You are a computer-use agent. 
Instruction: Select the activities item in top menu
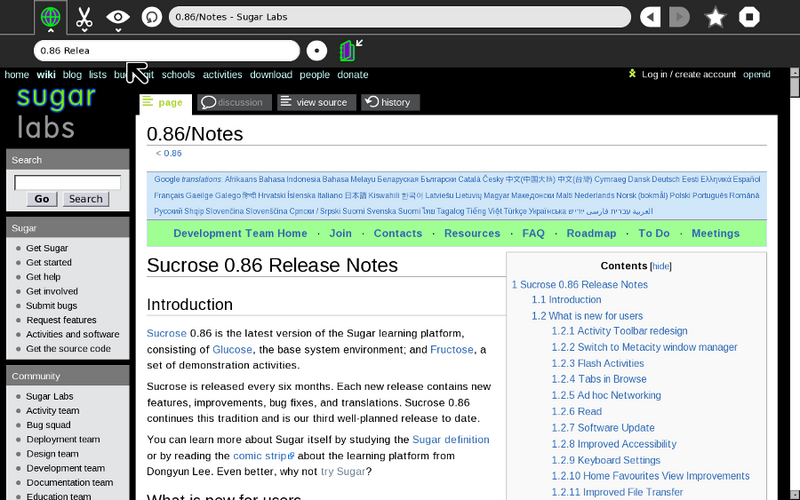(222, 74)
